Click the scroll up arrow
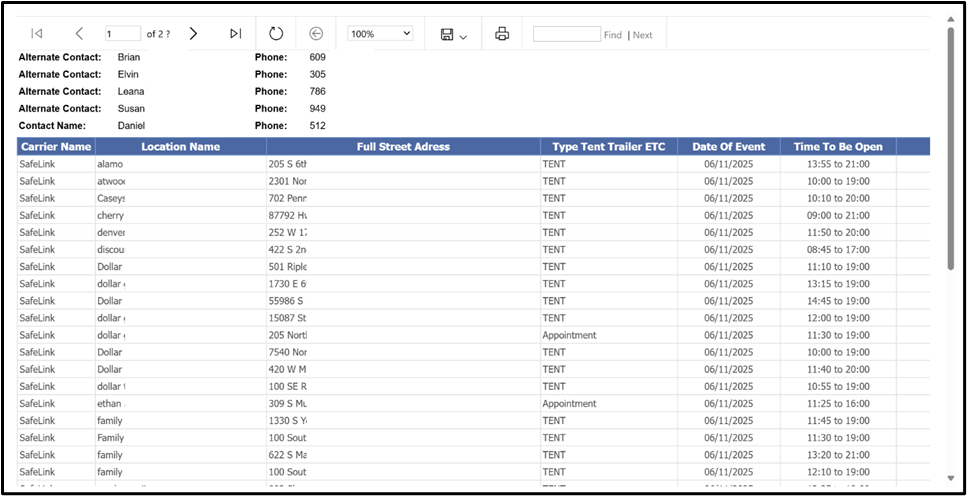This screenshot has width=967, height=496. (x=950, y=20)
